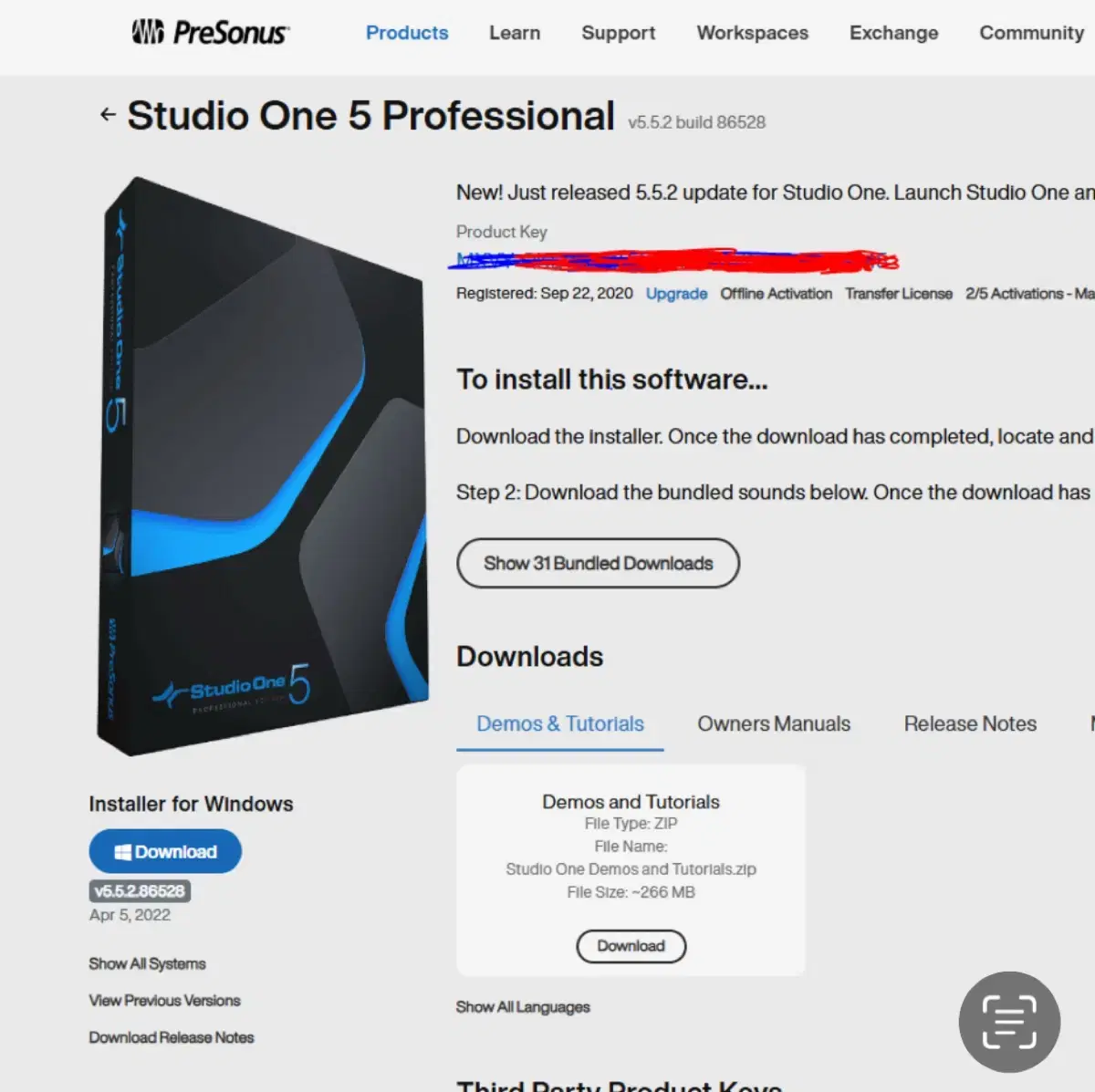
Task: Tap the floating text scan icon
Action: pos(1009,1022)
